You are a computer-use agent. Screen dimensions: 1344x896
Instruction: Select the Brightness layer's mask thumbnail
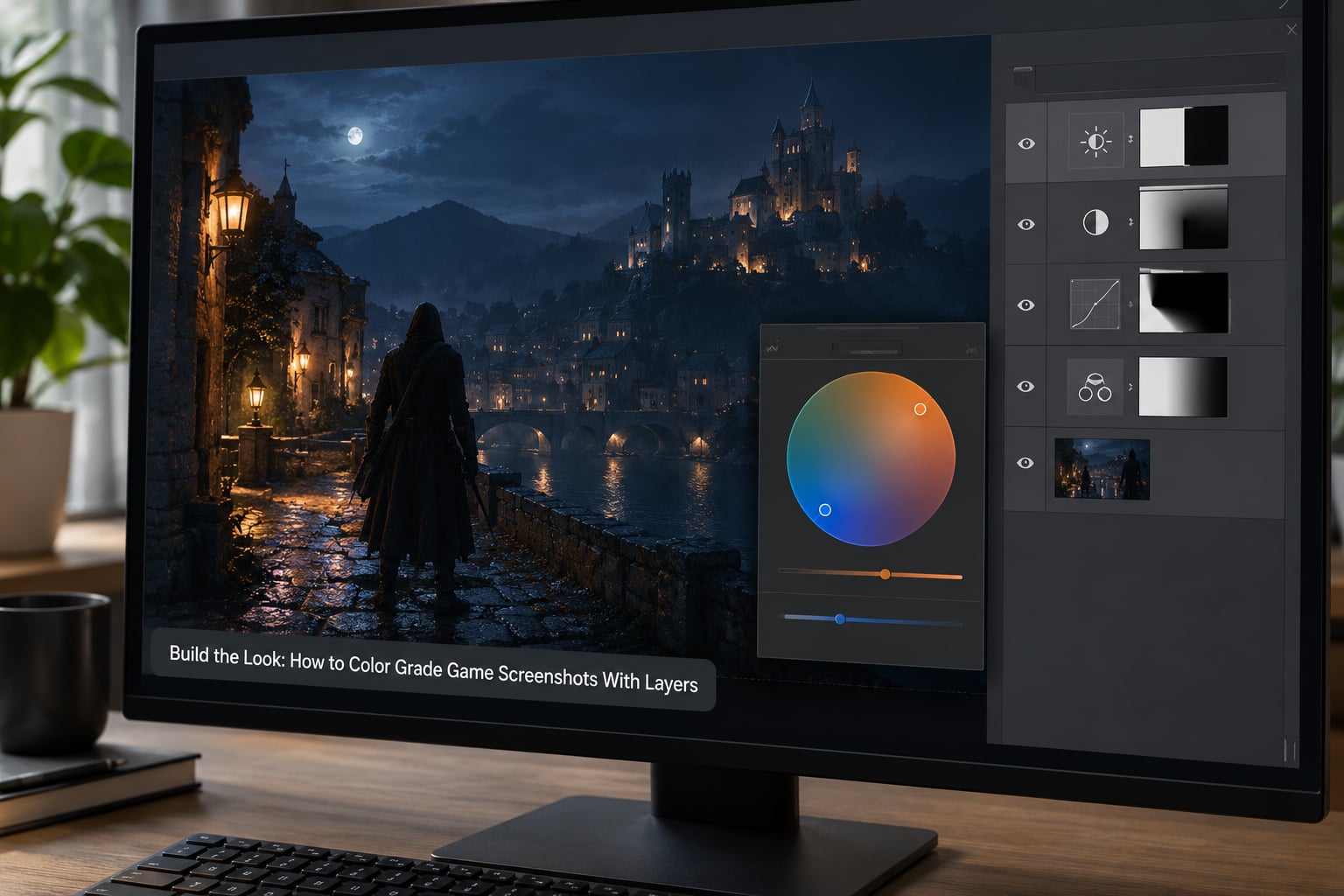(1184, 136)
